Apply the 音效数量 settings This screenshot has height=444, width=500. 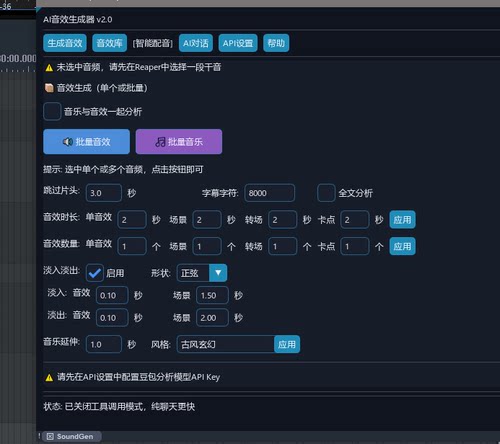click(x=402, y=246)
